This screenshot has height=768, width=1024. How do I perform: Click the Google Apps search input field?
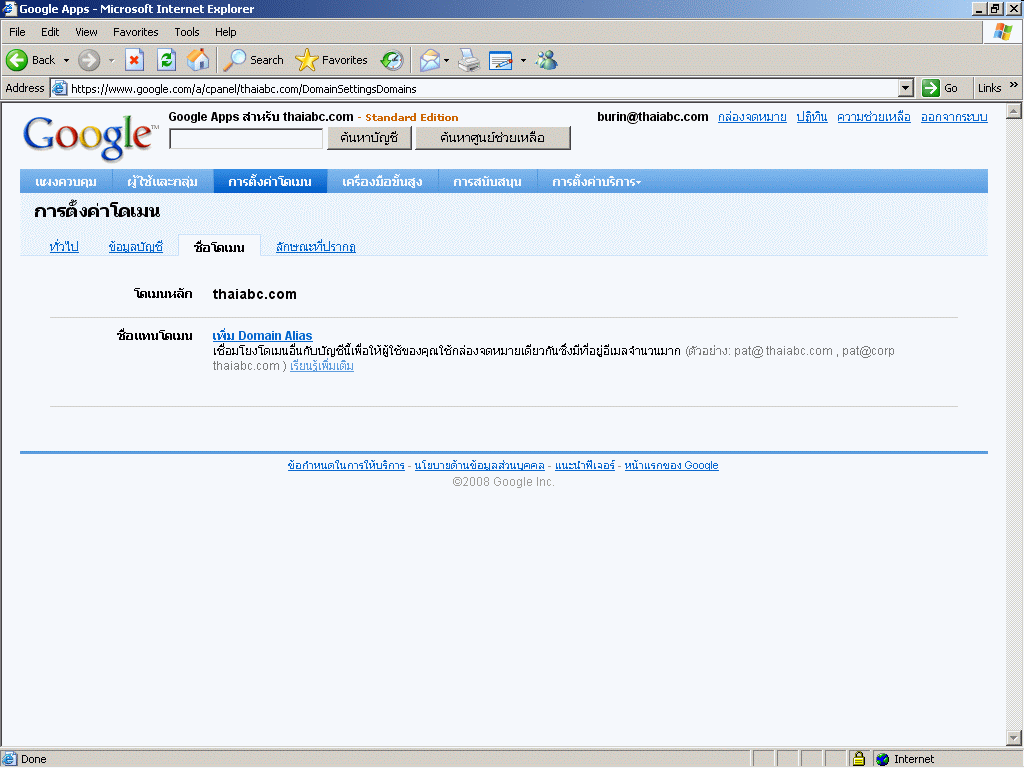coord(246,139)
